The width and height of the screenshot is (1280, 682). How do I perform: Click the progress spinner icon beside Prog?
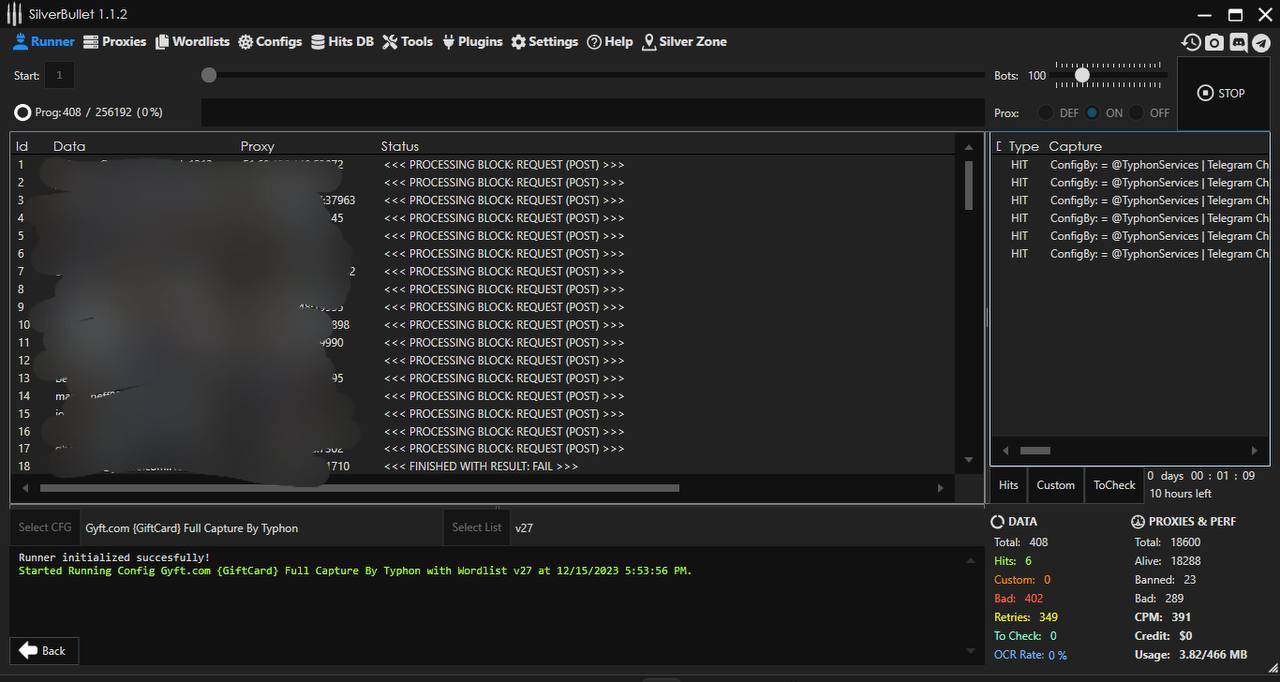point(22,112)
